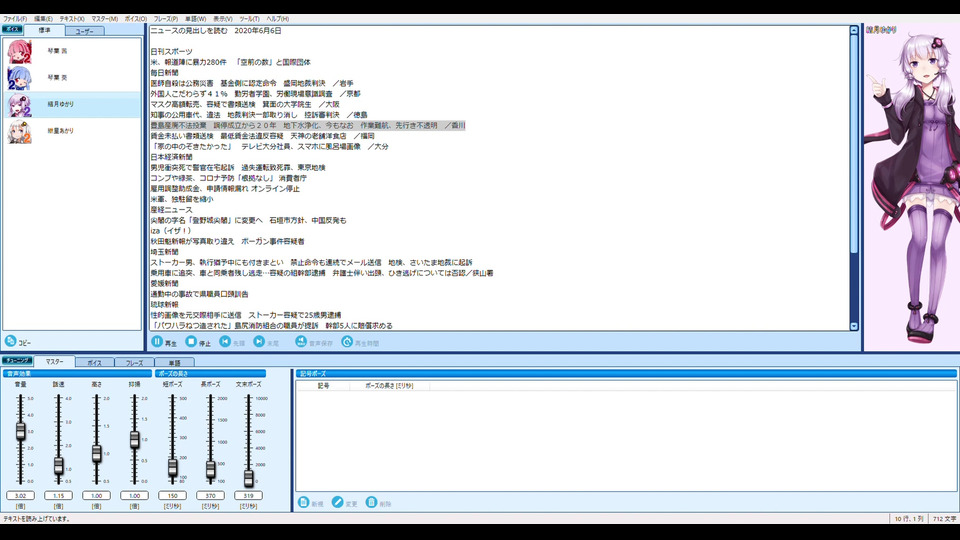The image size is (960, 540).
Task: Select 琴葉 葵 voice avatar
Action: 19,78
